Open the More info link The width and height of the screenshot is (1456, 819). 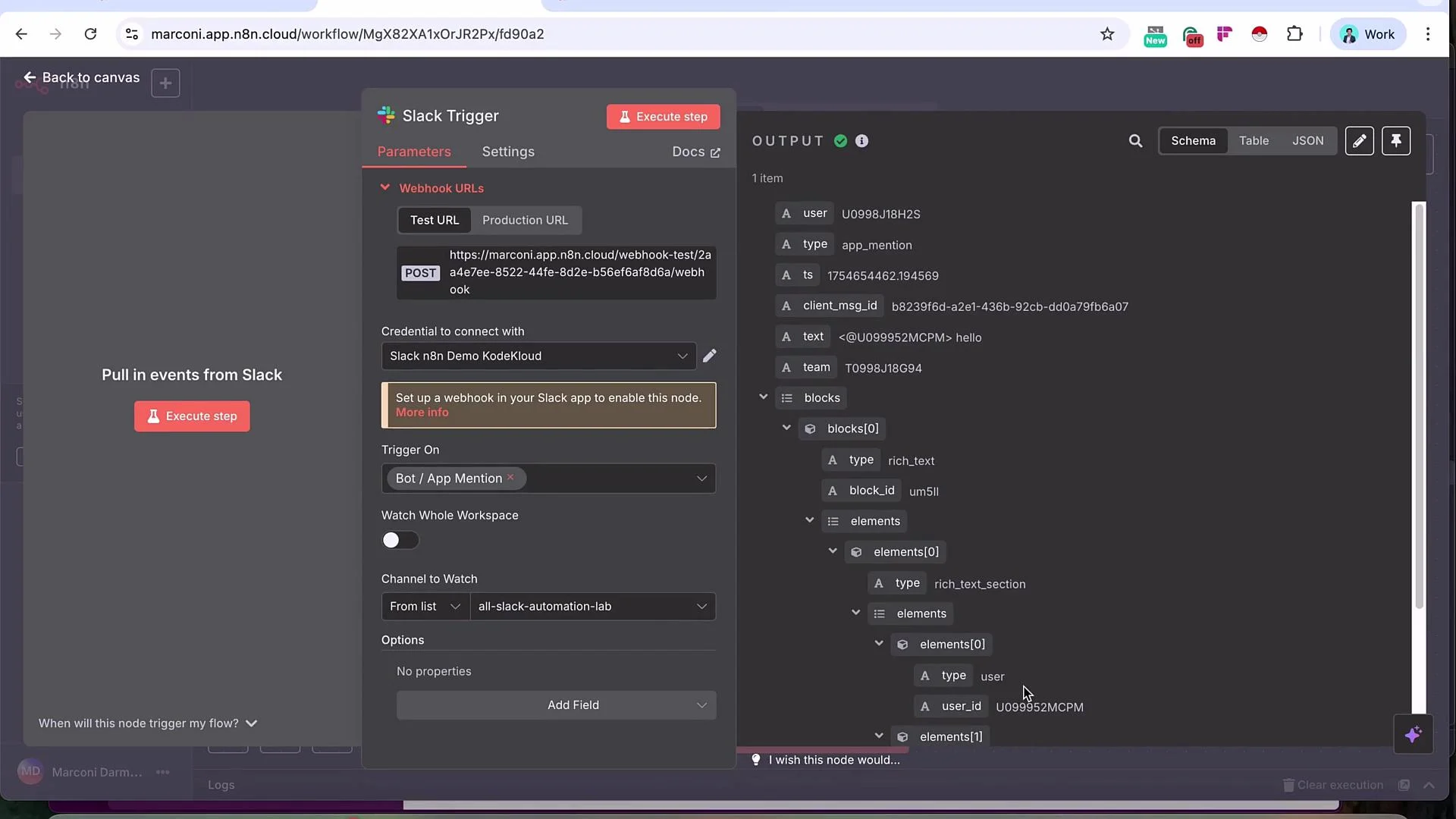tap(422, 413)
